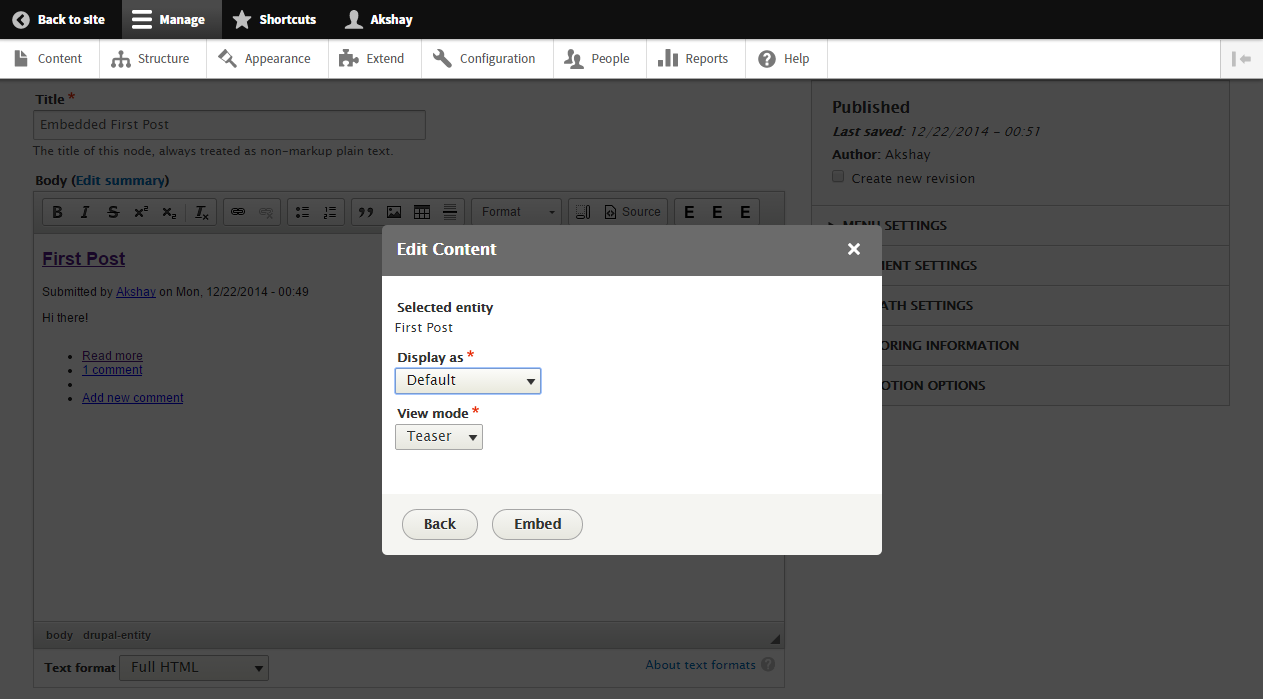1263x699 pixels.
Task: Toggle bold formatting in editor toolbar
Action: [57, 212]
